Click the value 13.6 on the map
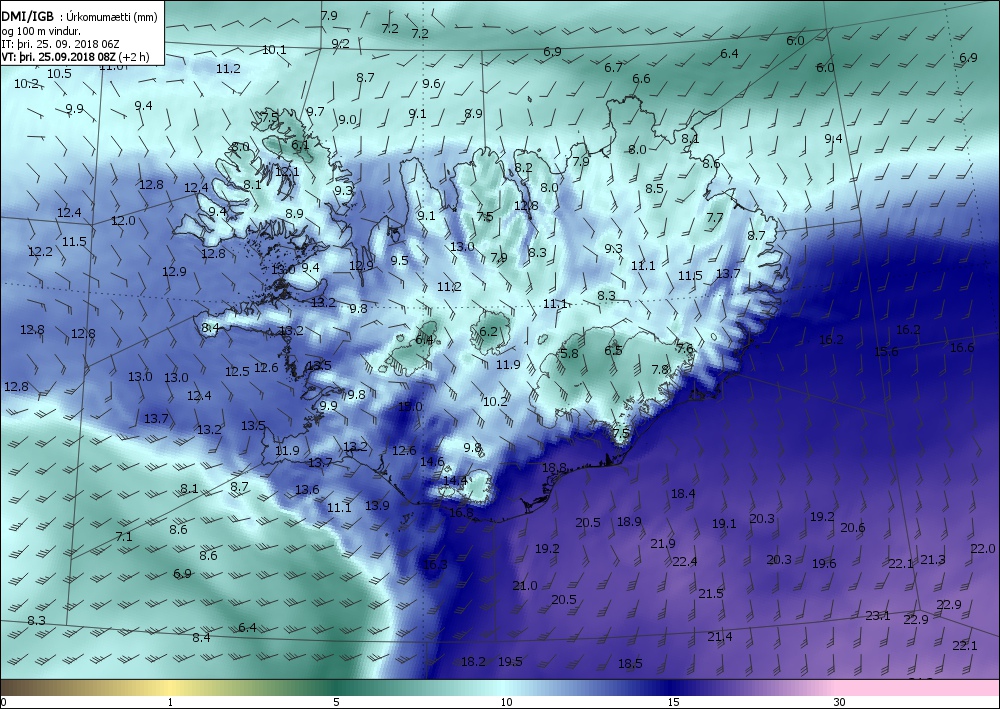This screenshot has width=1000, height=709. (307, 489)
